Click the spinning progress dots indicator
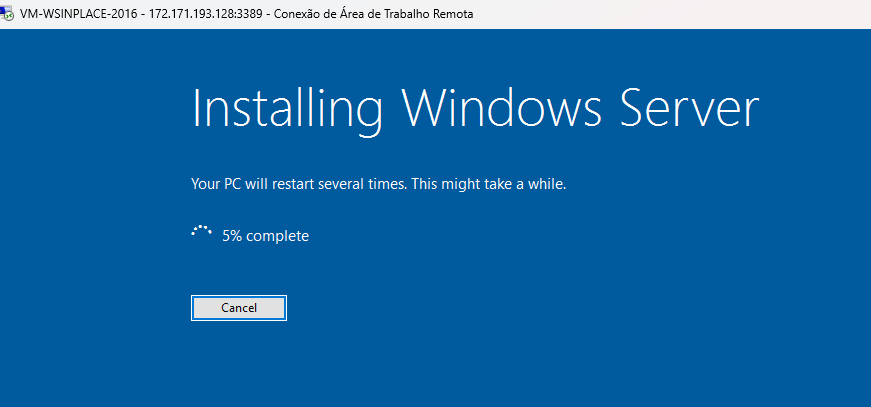Viewport: 871px width, 407px height. (x=201, y=232)
